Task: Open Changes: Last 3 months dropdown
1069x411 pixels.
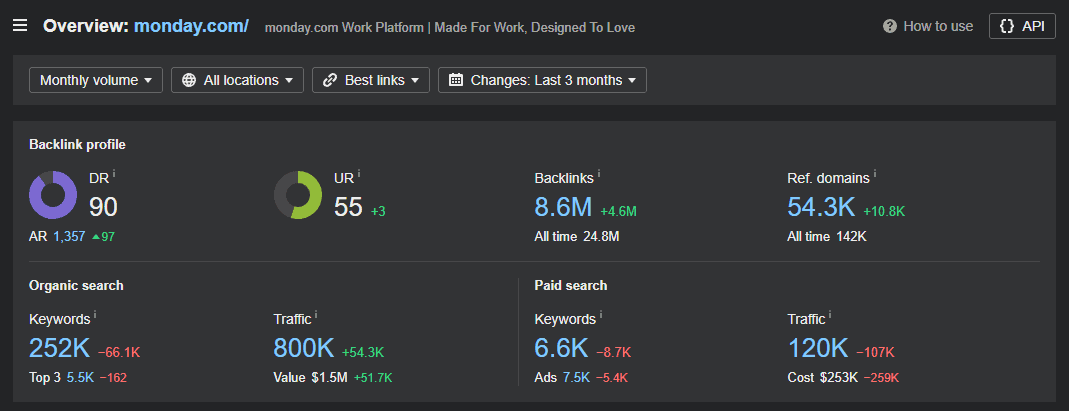Action: 542,80
